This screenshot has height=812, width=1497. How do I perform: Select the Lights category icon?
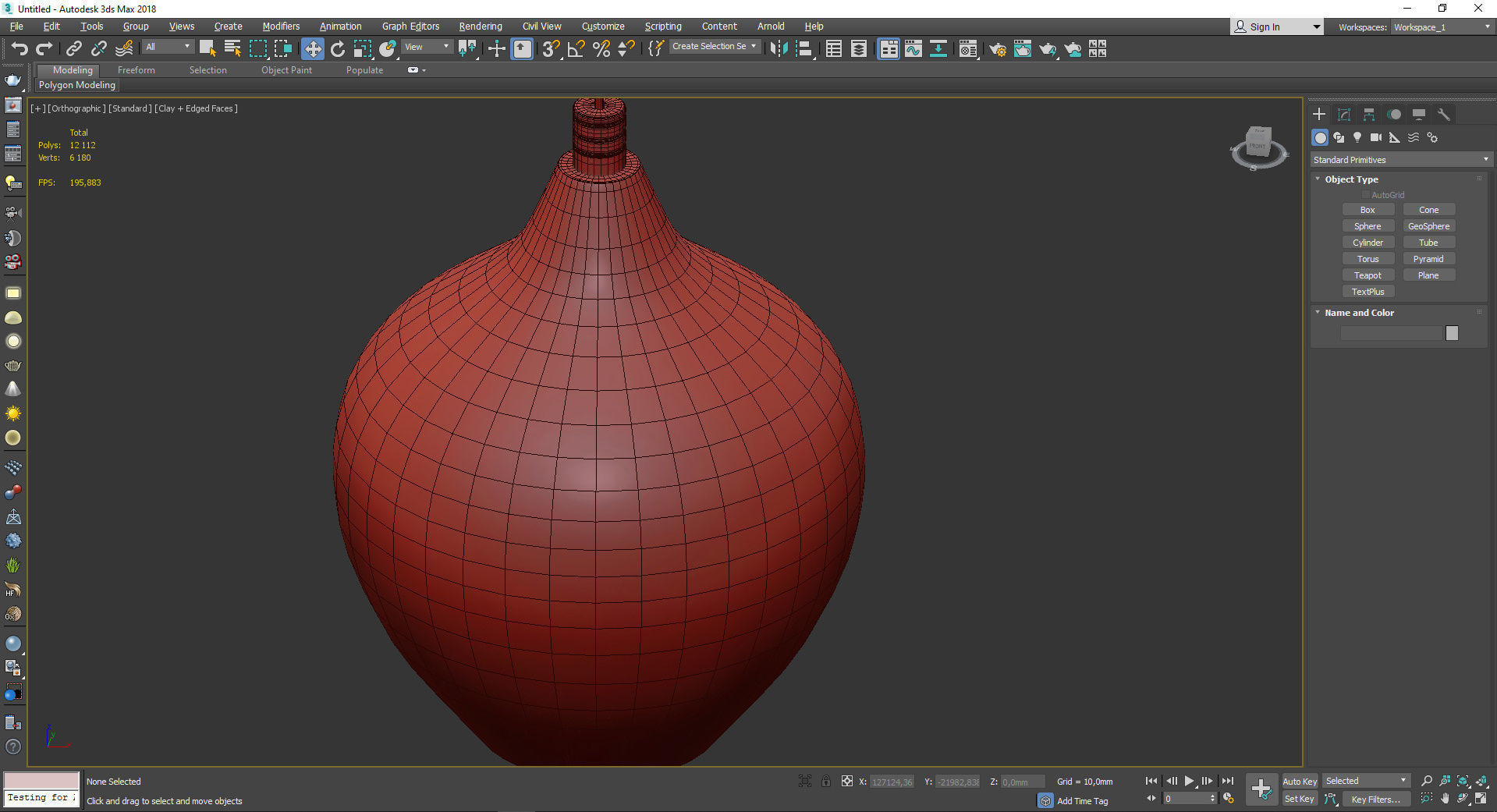tap(1357, 137)
